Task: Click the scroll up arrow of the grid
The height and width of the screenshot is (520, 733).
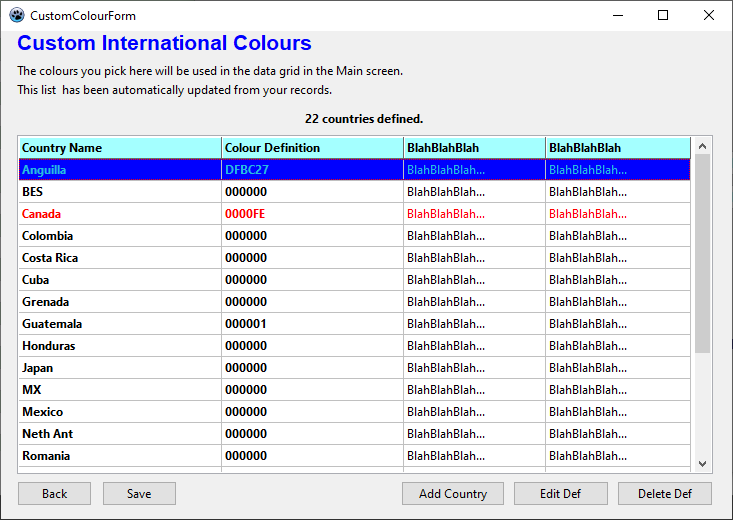Action: click(702, 145)
